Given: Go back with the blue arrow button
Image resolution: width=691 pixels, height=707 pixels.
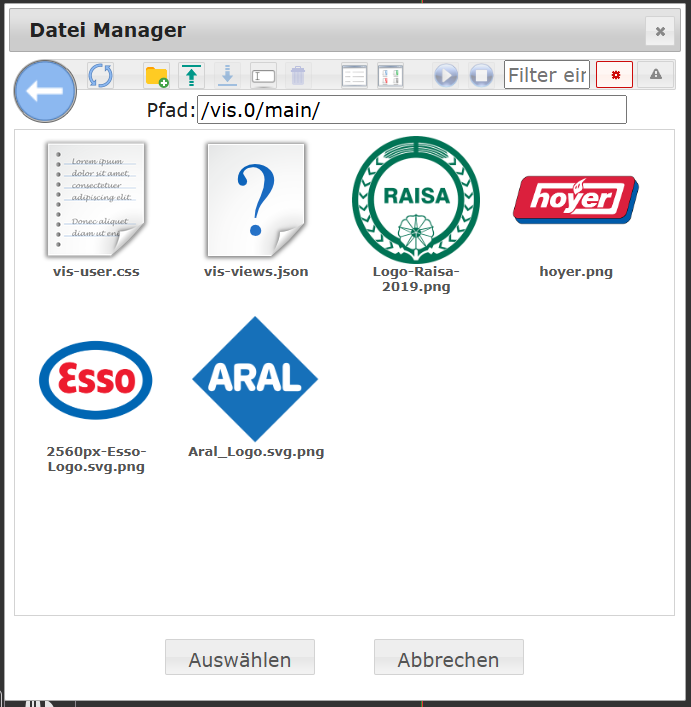Looking at the screenshot, I should (45, 91).
